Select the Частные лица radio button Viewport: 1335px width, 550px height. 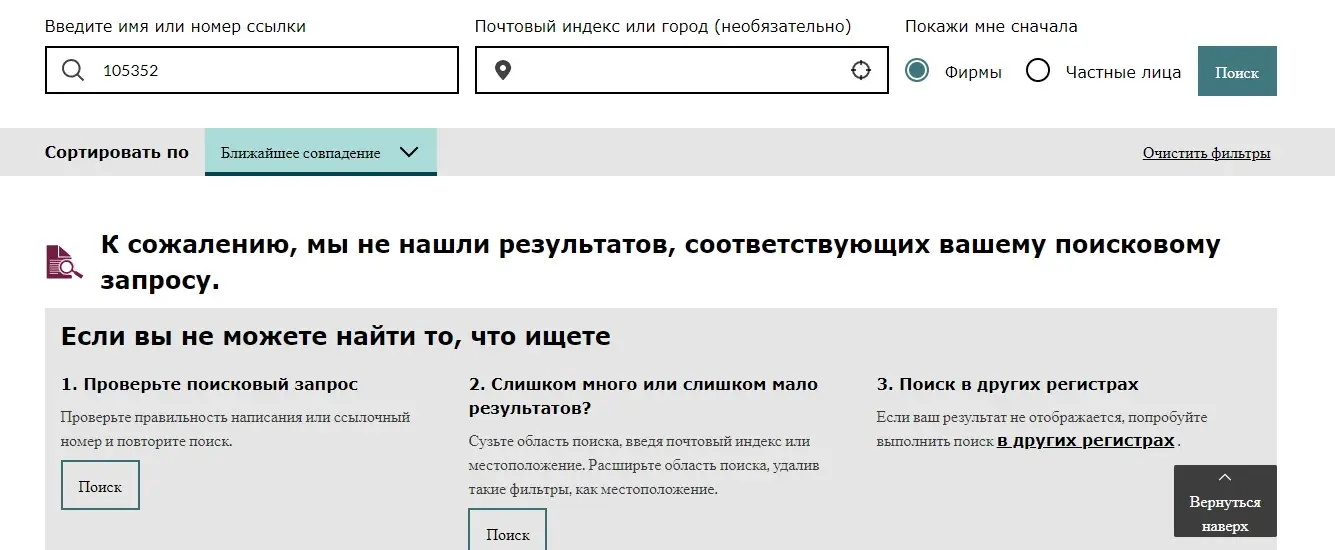[1038, 71]
